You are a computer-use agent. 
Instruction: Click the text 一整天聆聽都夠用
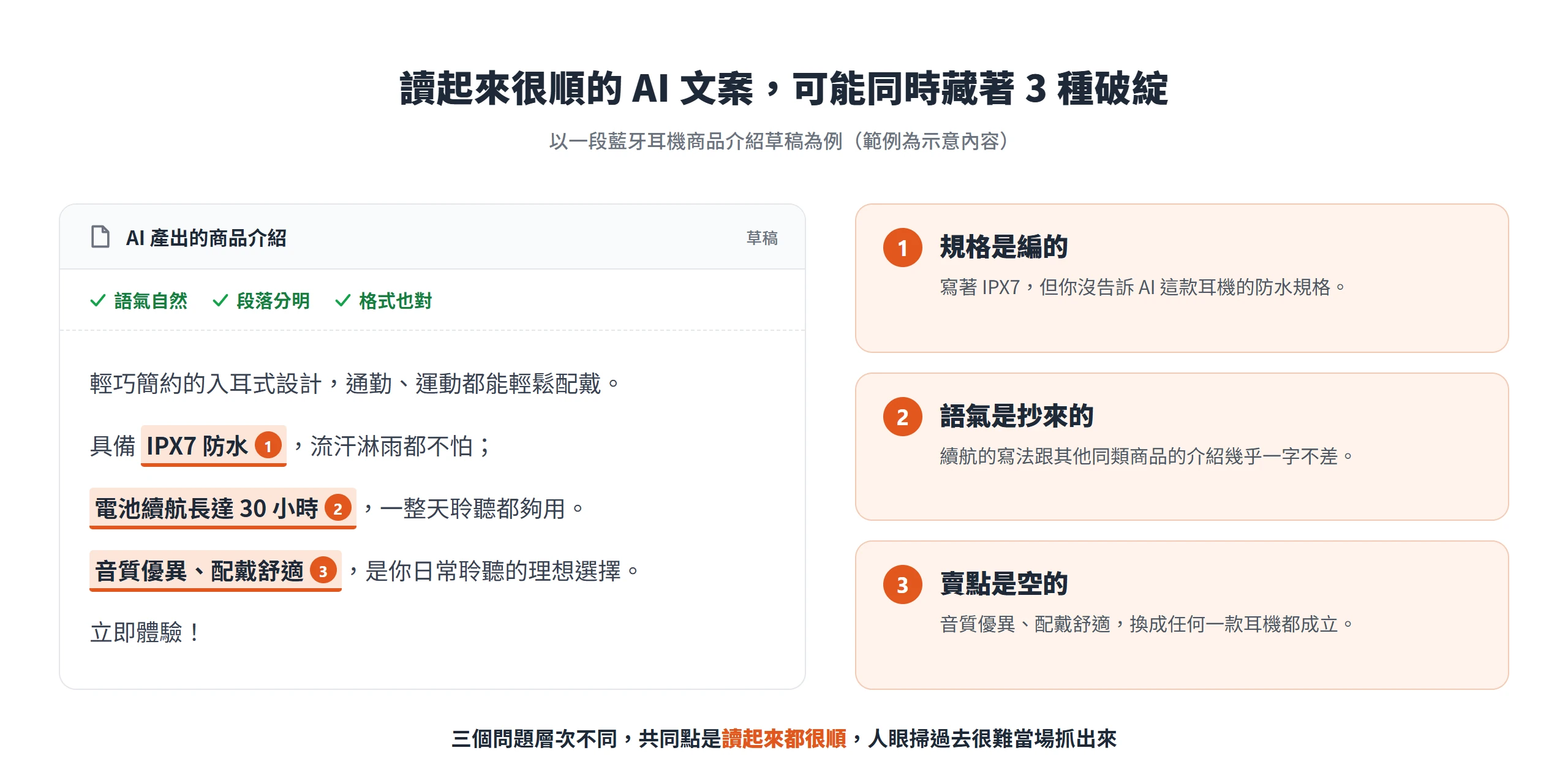point(473,509)
